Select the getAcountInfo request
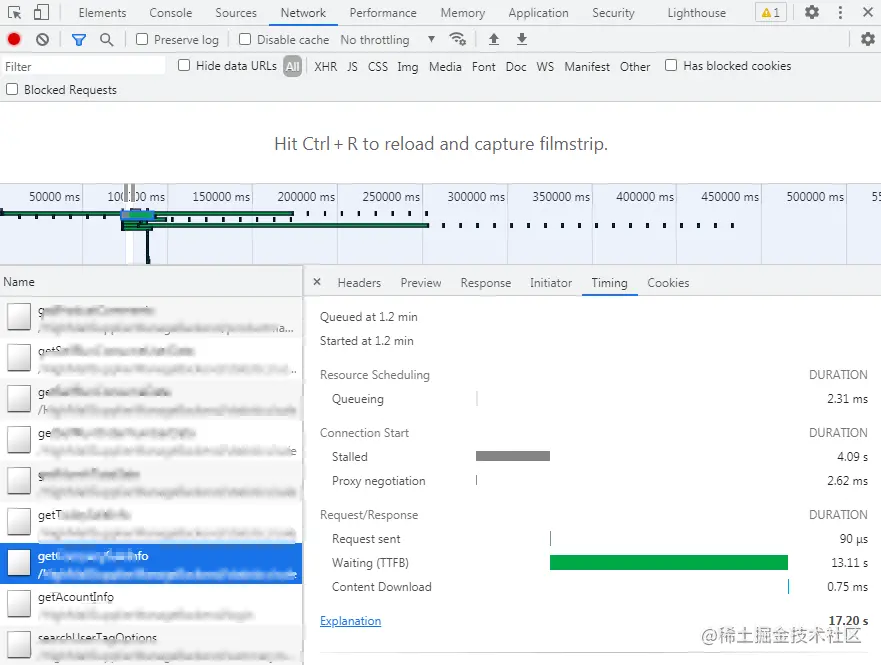This screenshot has height=665, width=881. (x=151, y=604)
